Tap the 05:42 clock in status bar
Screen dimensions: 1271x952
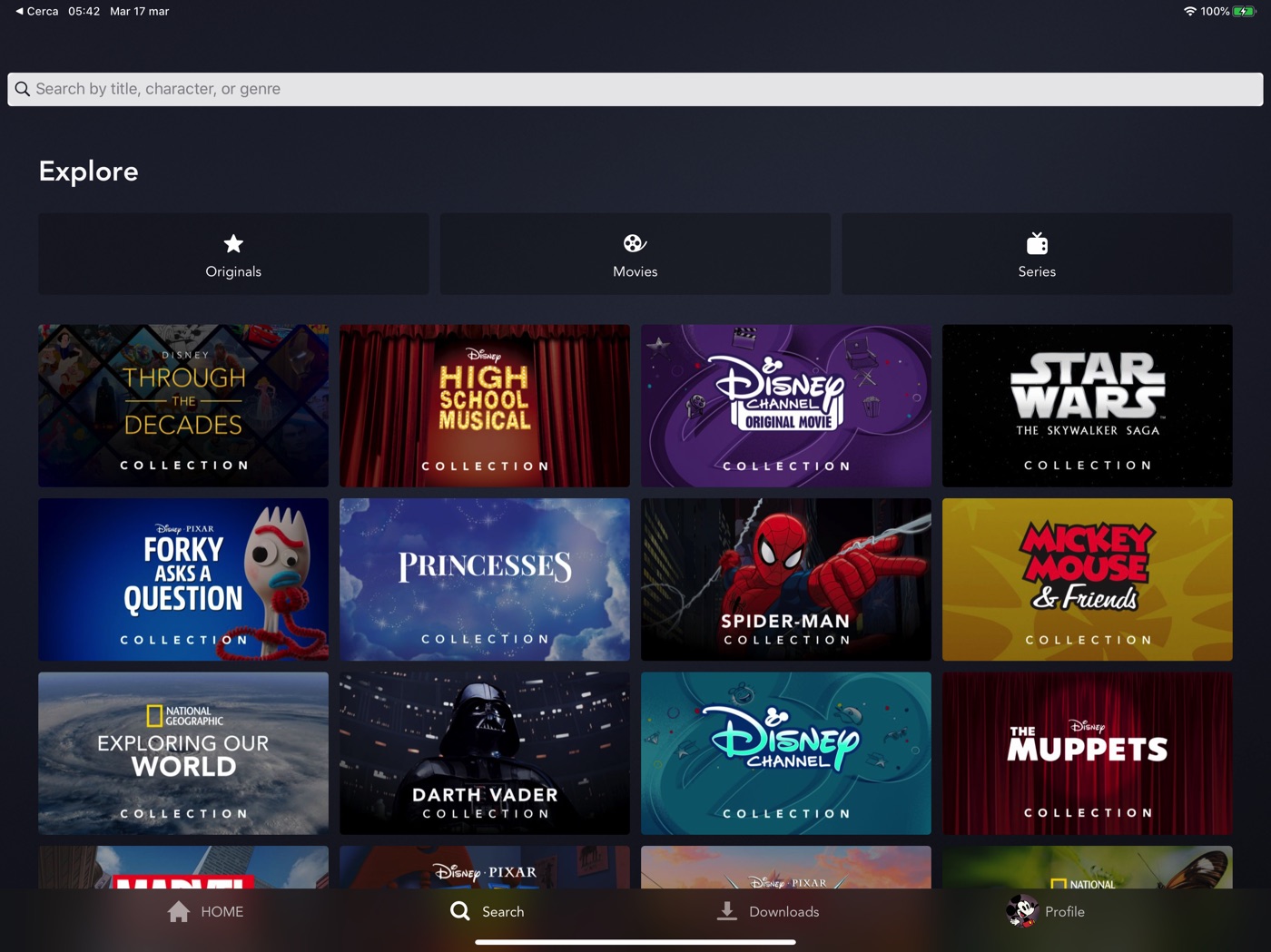tap(84, 11)
